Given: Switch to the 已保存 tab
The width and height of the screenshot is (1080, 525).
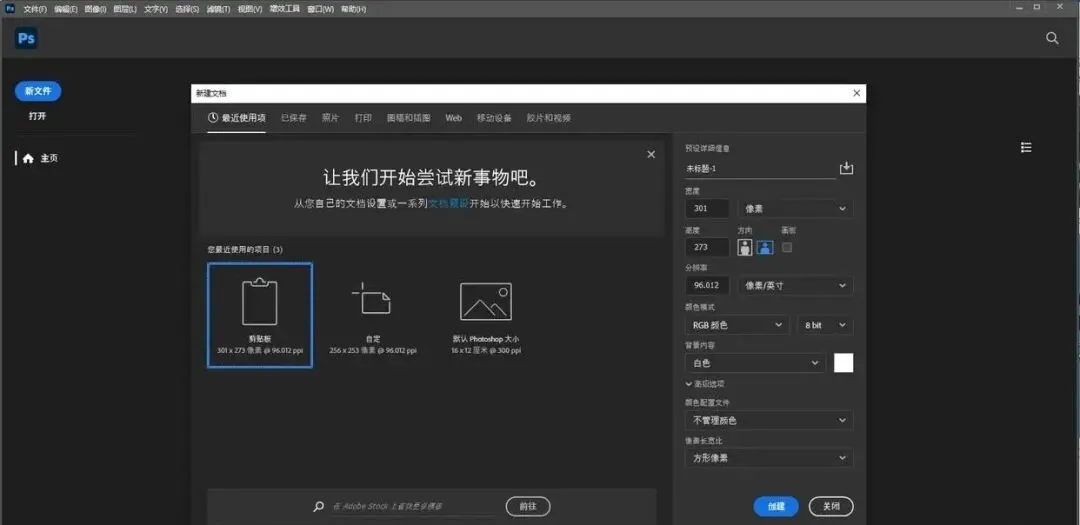Looking at the screenshot, I should [x=293, y=119].
